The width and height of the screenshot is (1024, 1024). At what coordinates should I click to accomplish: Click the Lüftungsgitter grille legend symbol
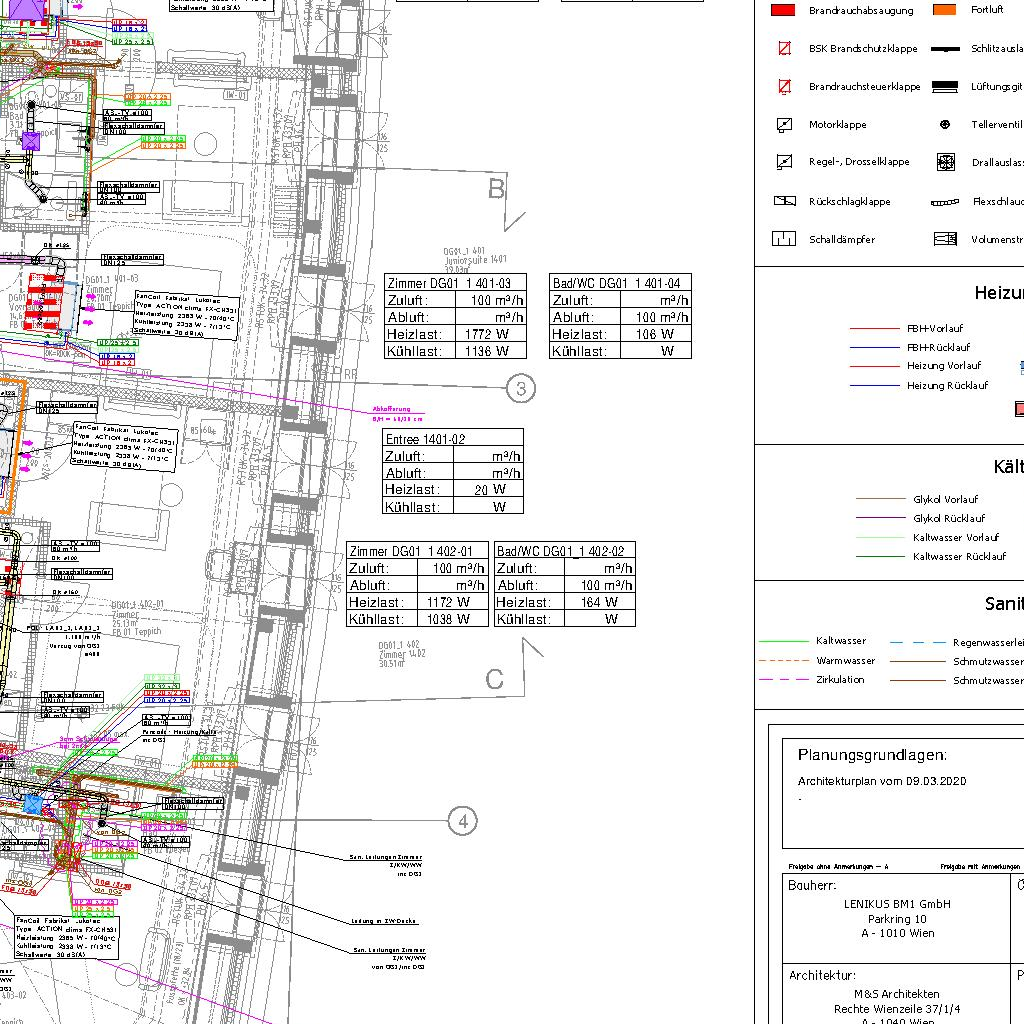tap(945, 87)
